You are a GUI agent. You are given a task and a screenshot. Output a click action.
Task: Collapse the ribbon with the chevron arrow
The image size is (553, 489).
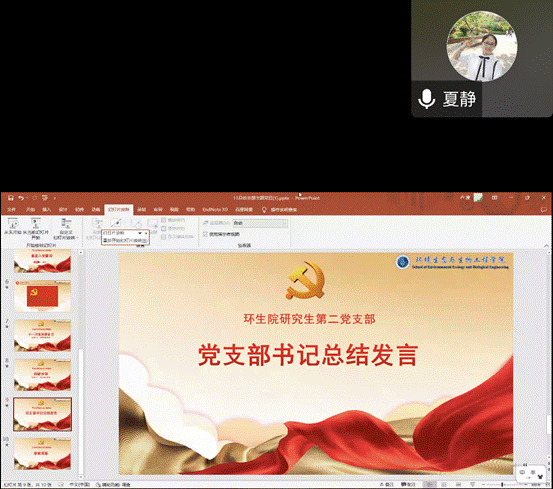coord(546,245)
